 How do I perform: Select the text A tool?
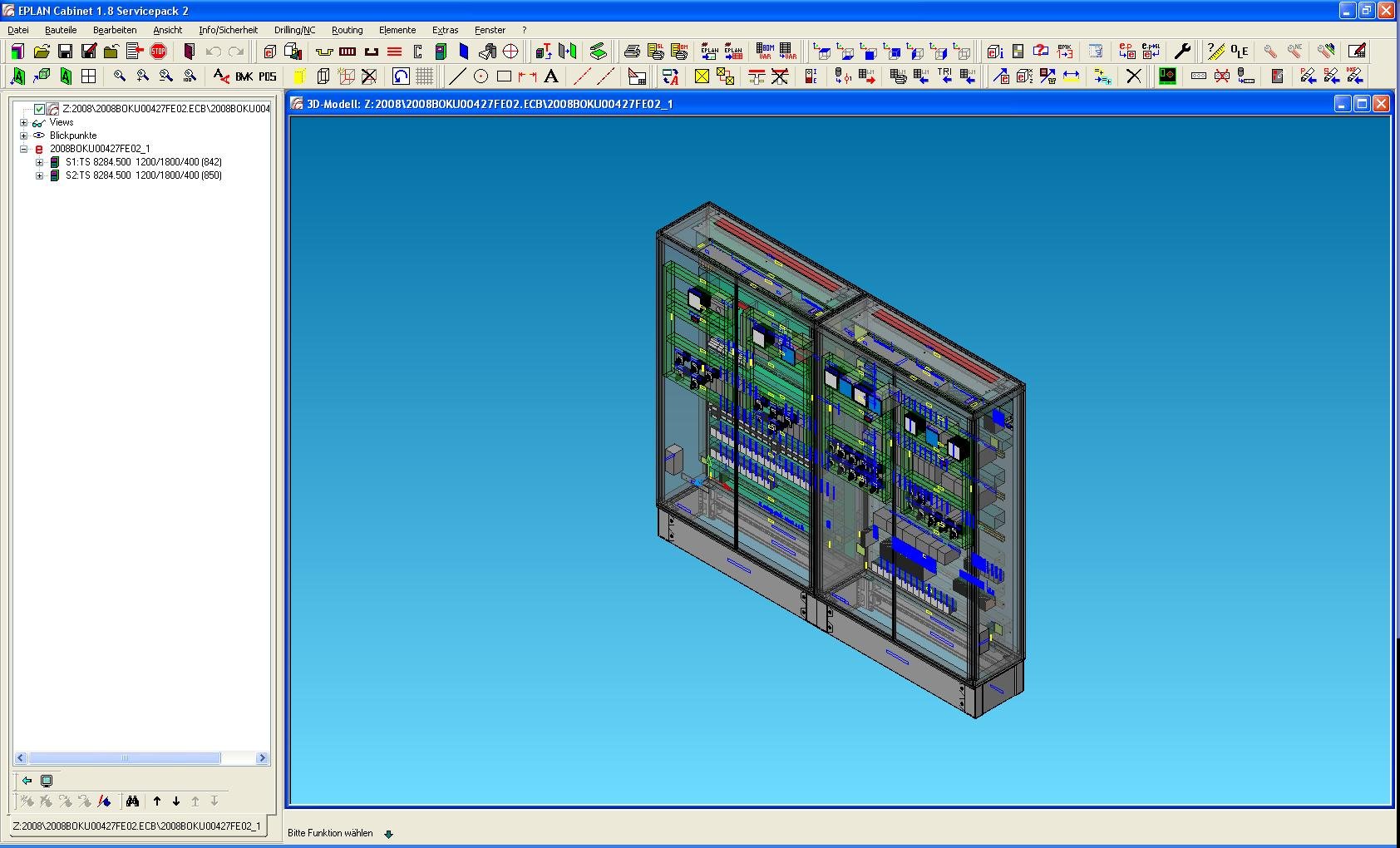click(x=550, y=76)
